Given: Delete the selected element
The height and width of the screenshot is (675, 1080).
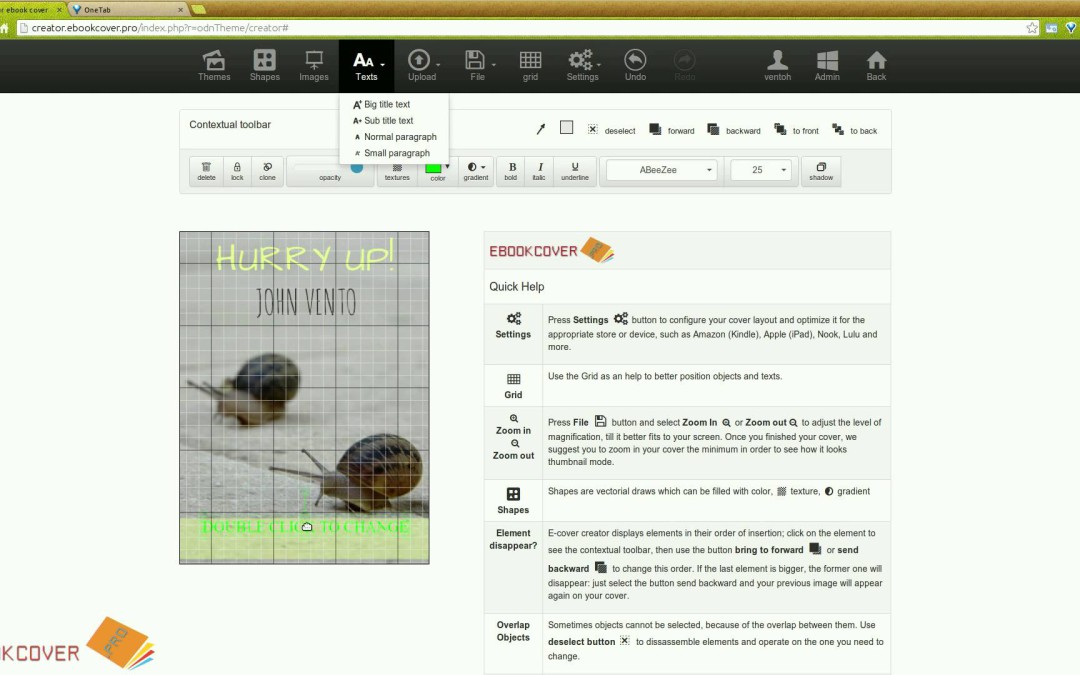Looking at the screenshot, I should [x=206, y=171].
